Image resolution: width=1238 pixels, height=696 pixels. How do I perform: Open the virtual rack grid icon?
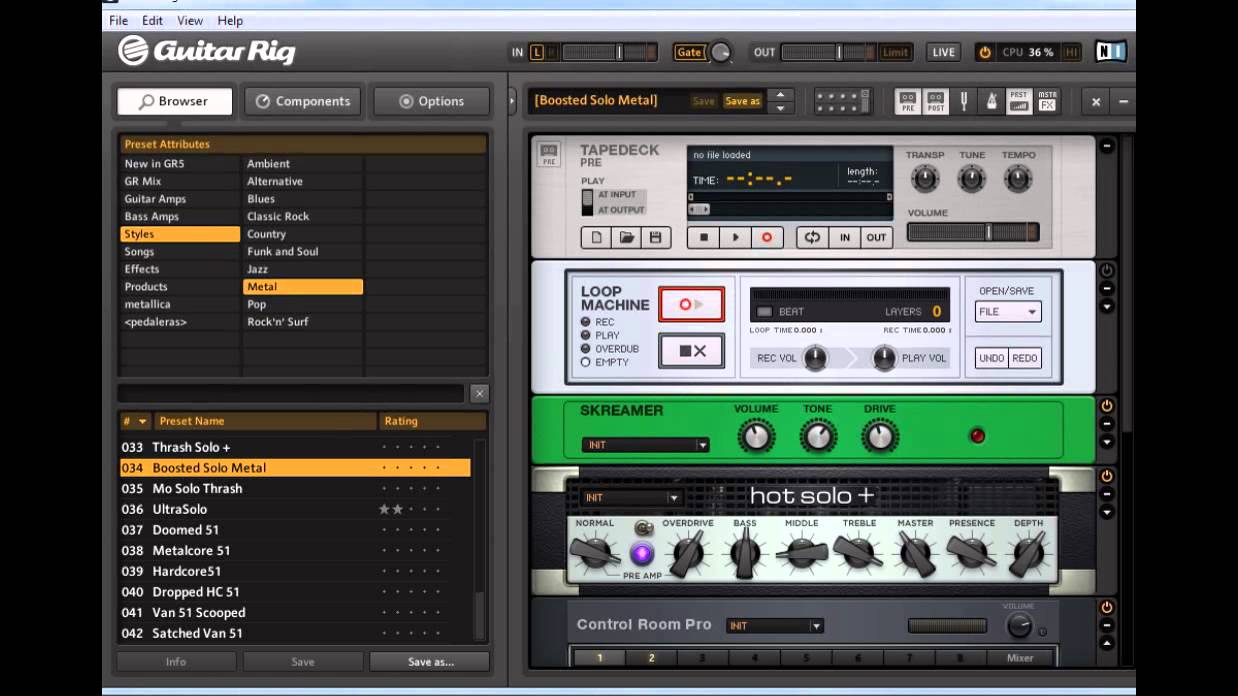coord(843,101)
